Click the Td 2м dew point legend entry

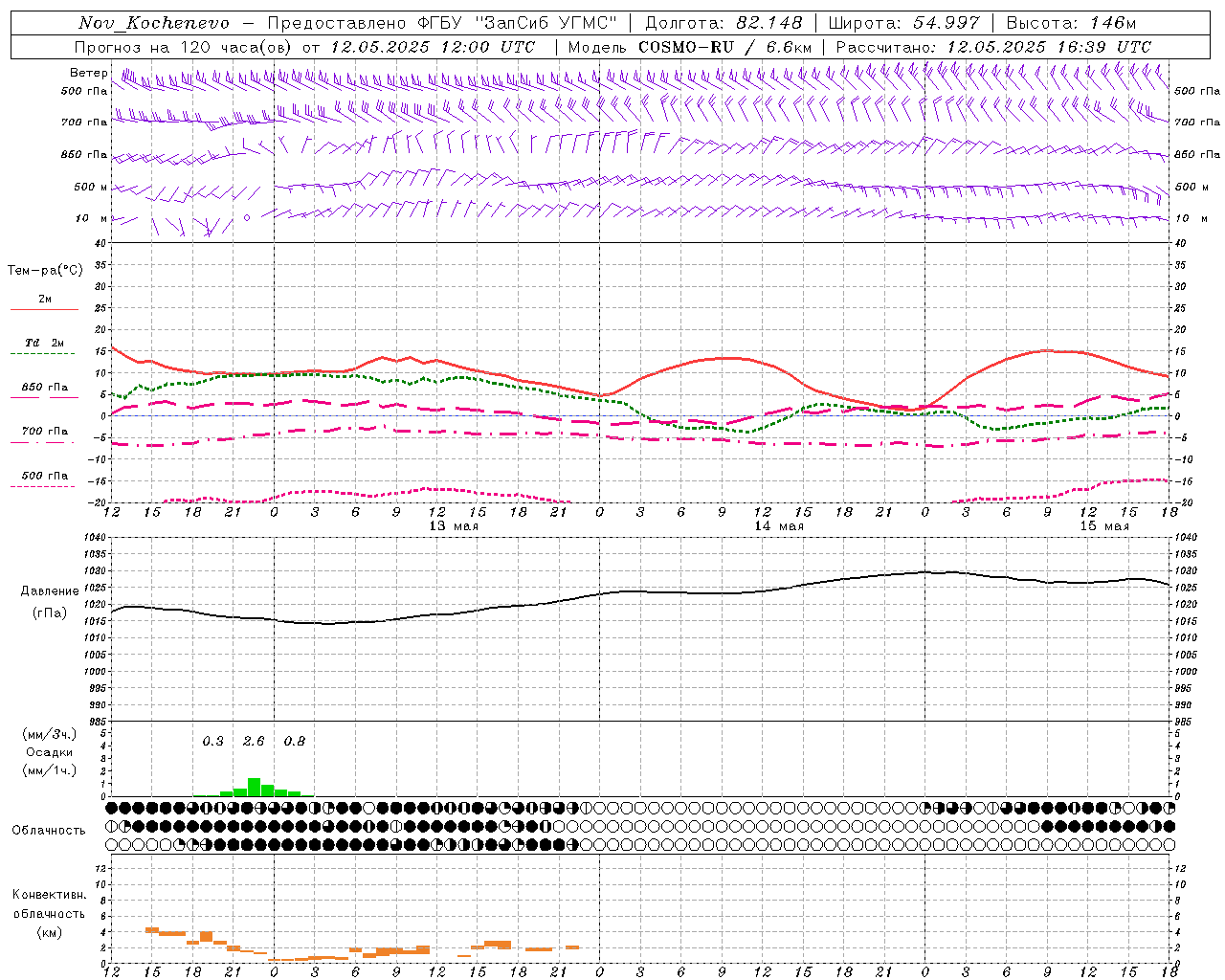(45, 343)
